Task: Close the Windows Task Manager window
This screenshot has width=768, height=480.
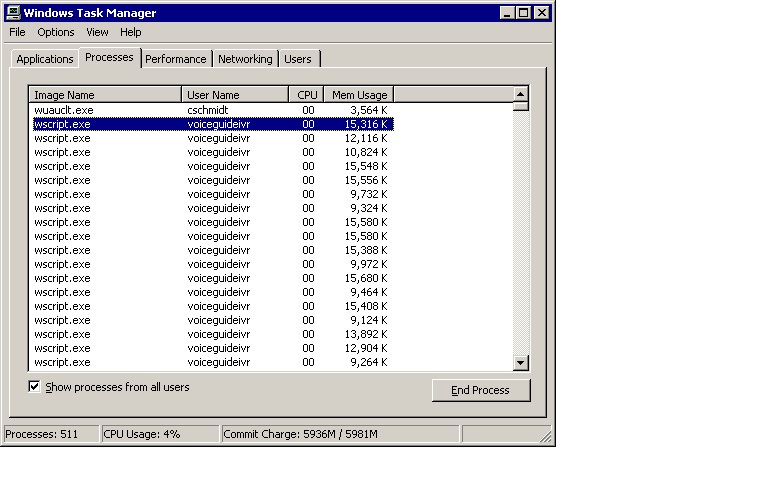Action: (x=542, y=13)
